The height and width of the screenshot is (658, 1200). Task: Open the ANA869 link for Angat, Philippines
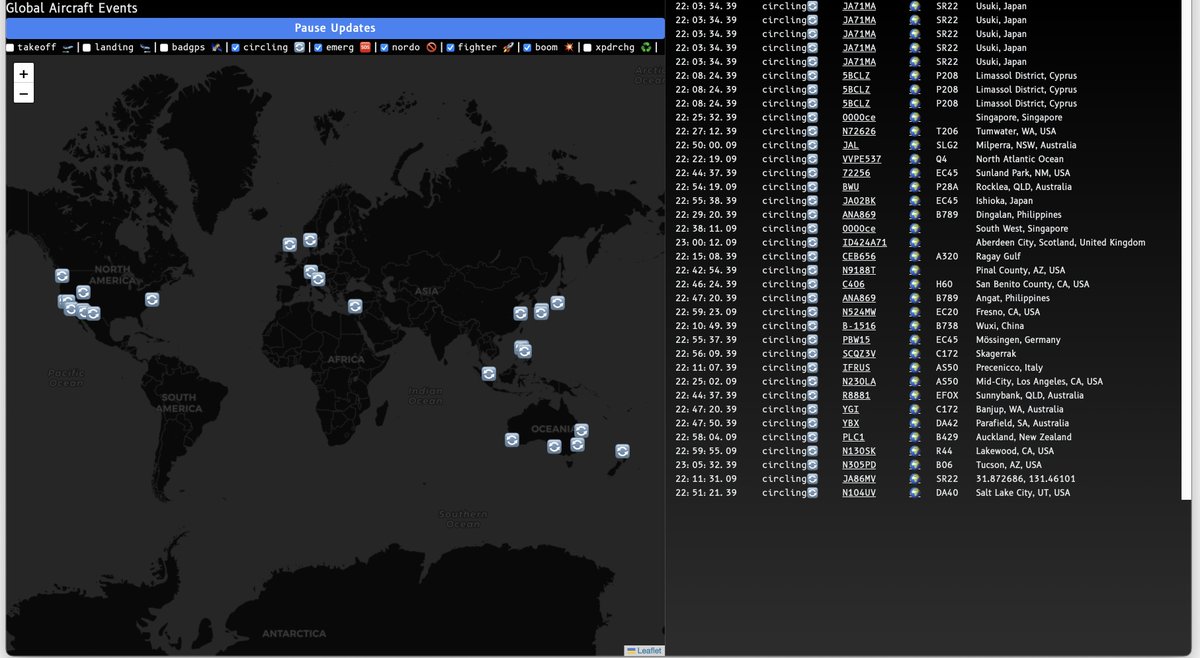click(859, 298)
